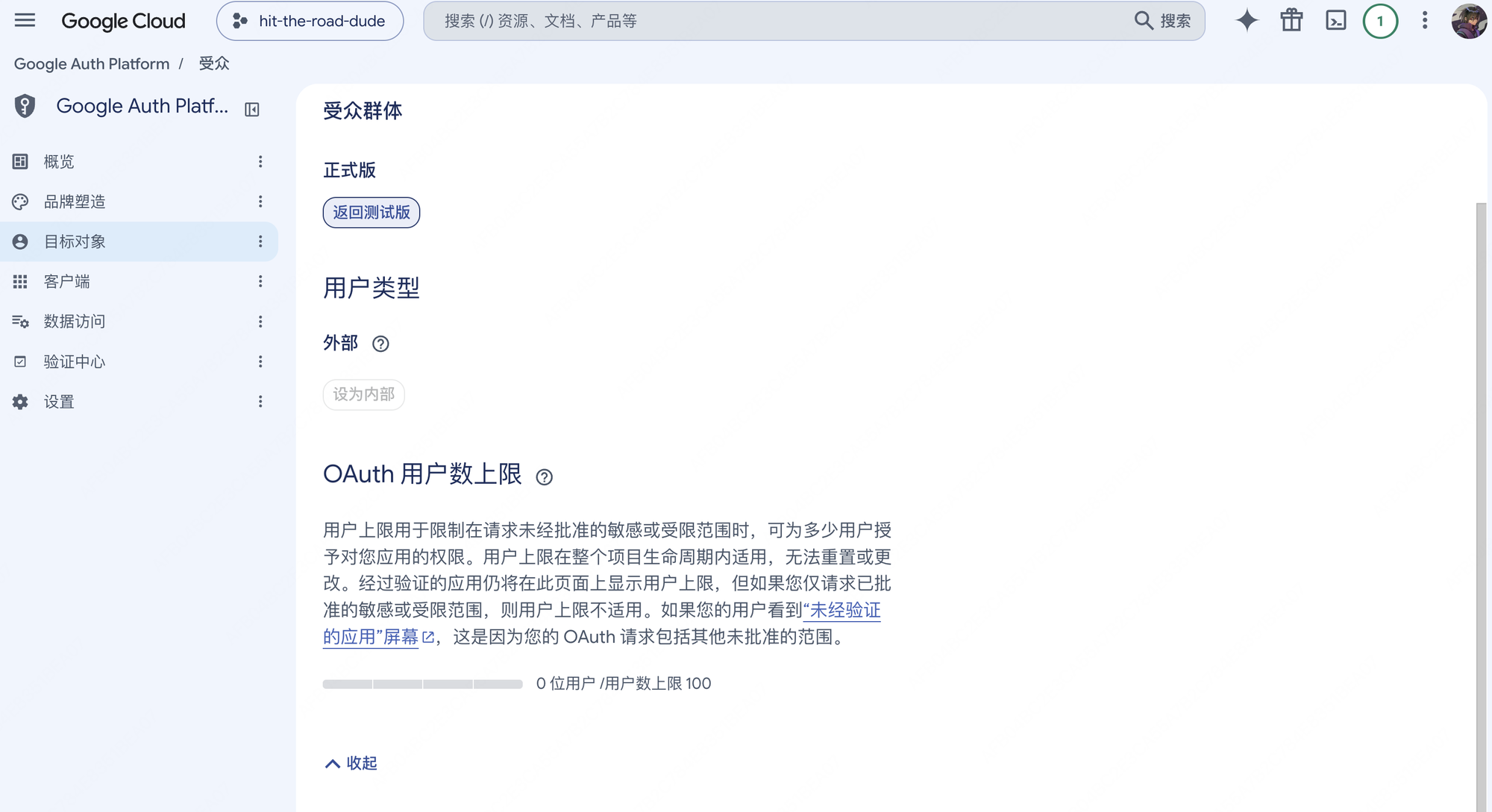Open the three-dot menu beside 品牌塑造

[x=260, y=201]
